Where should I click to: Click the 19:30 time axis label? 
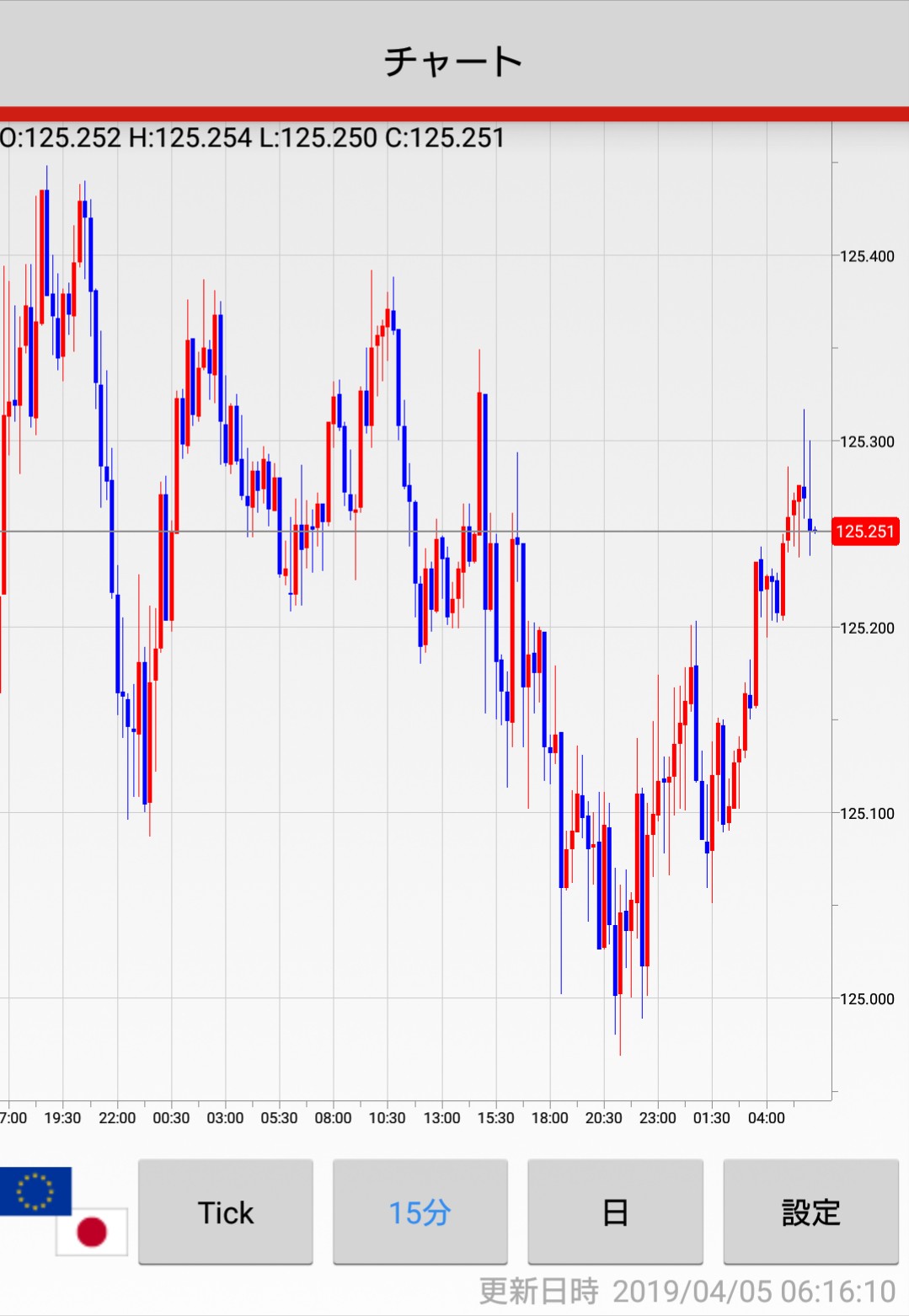(62, 1118)
